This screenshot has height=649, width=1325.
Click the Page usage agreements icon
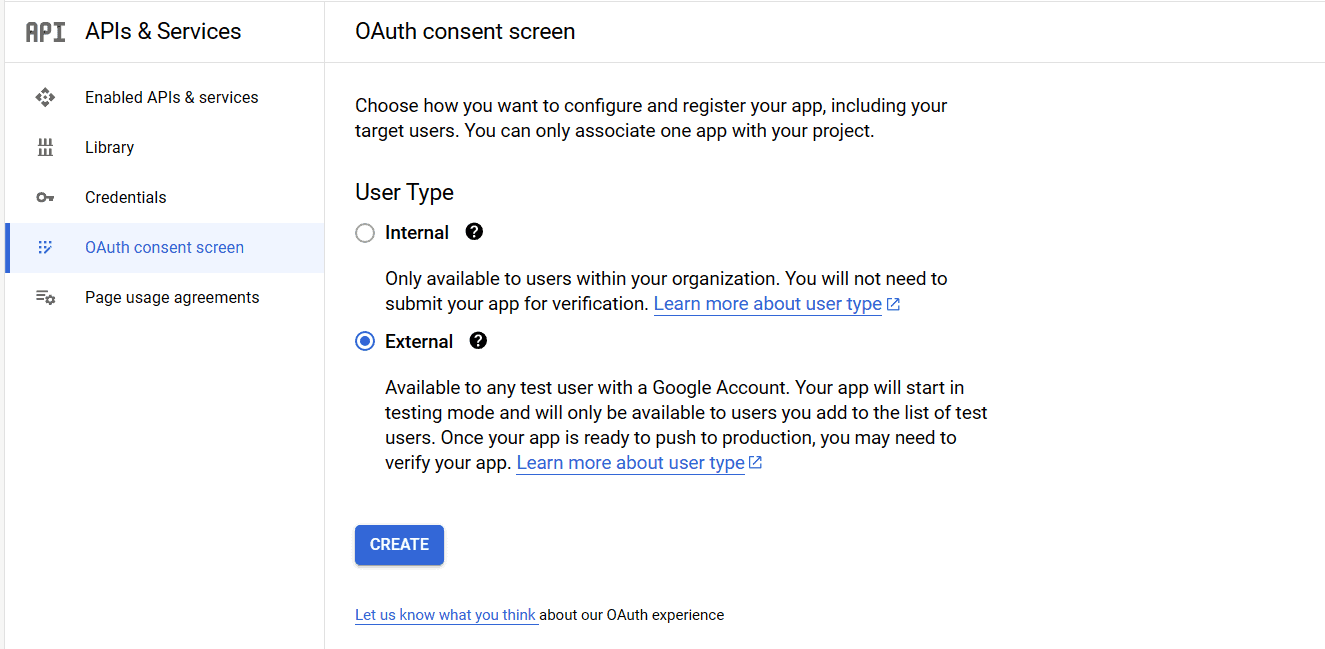pyautogui.click(x=45, y=297)
